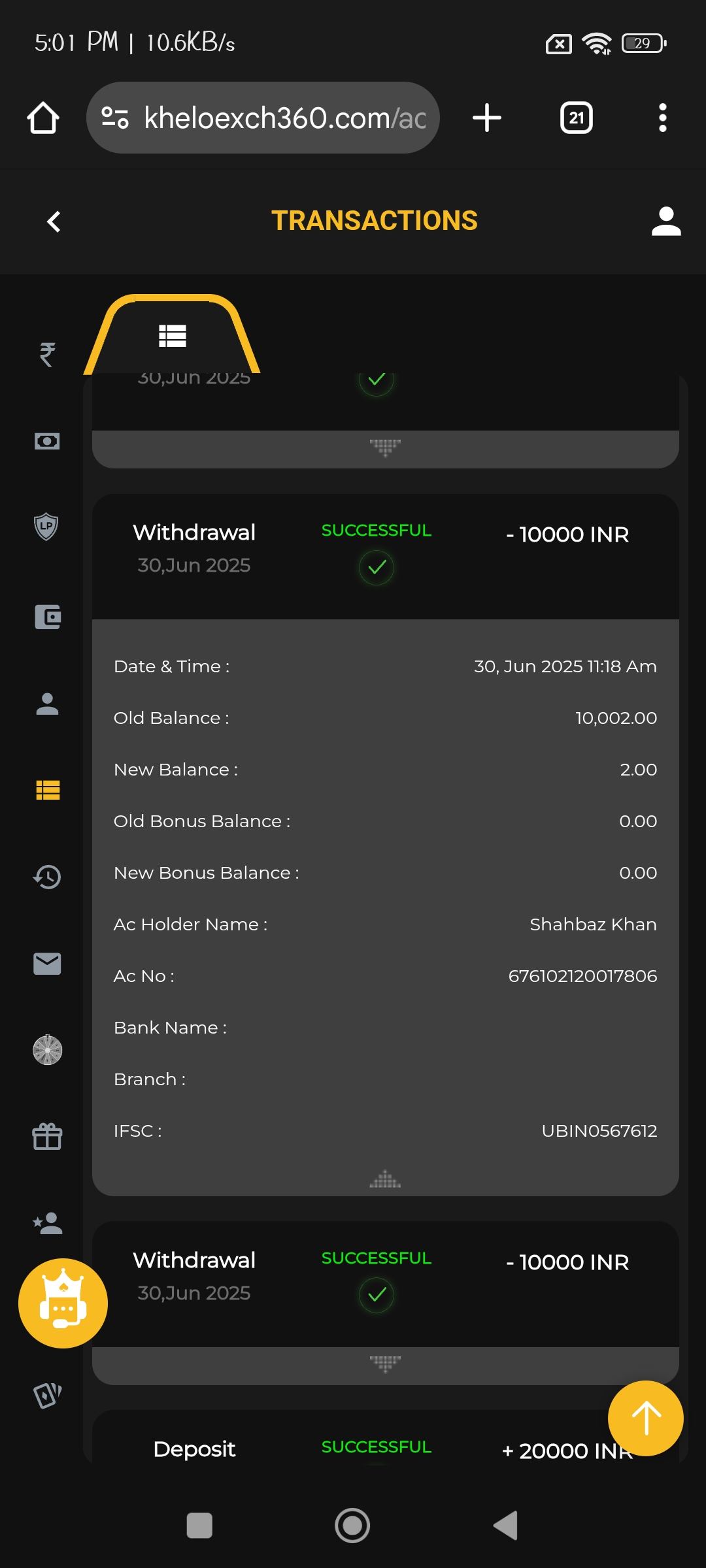Open the roulette wheel sidebar icon
The height and width of the screenshot is (1568, 706).
(47, 1050)
